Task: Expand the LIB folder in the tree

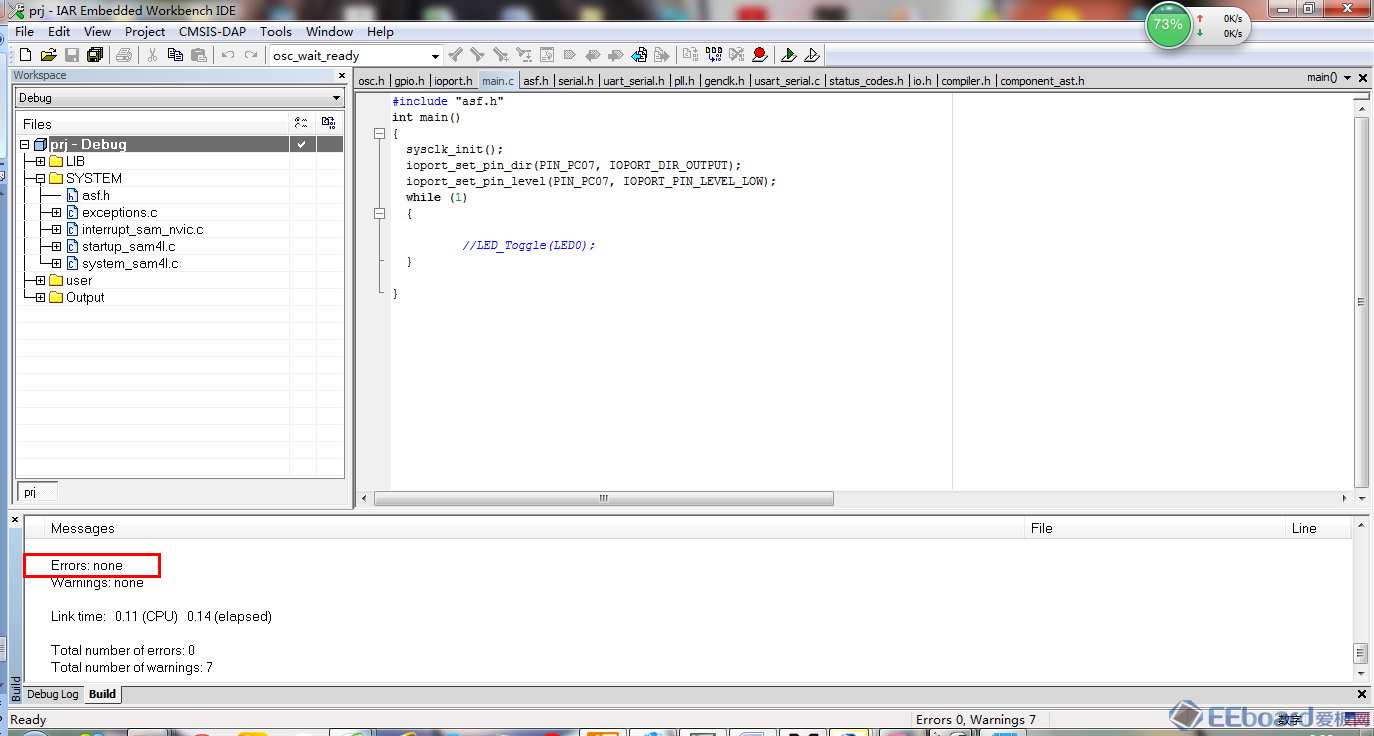Action: (x=40, y=161)
